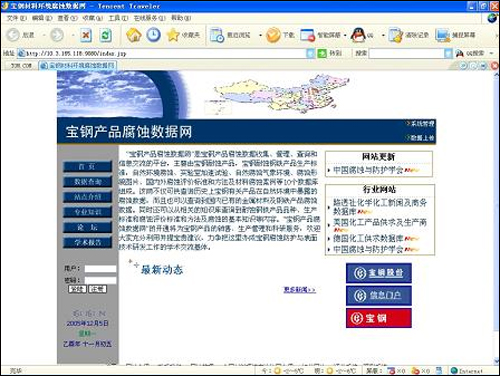The height and width of the screenshot is (376, 500).
Task: Click the 论坛 forum navigation button
Action: tap(88, 227)
